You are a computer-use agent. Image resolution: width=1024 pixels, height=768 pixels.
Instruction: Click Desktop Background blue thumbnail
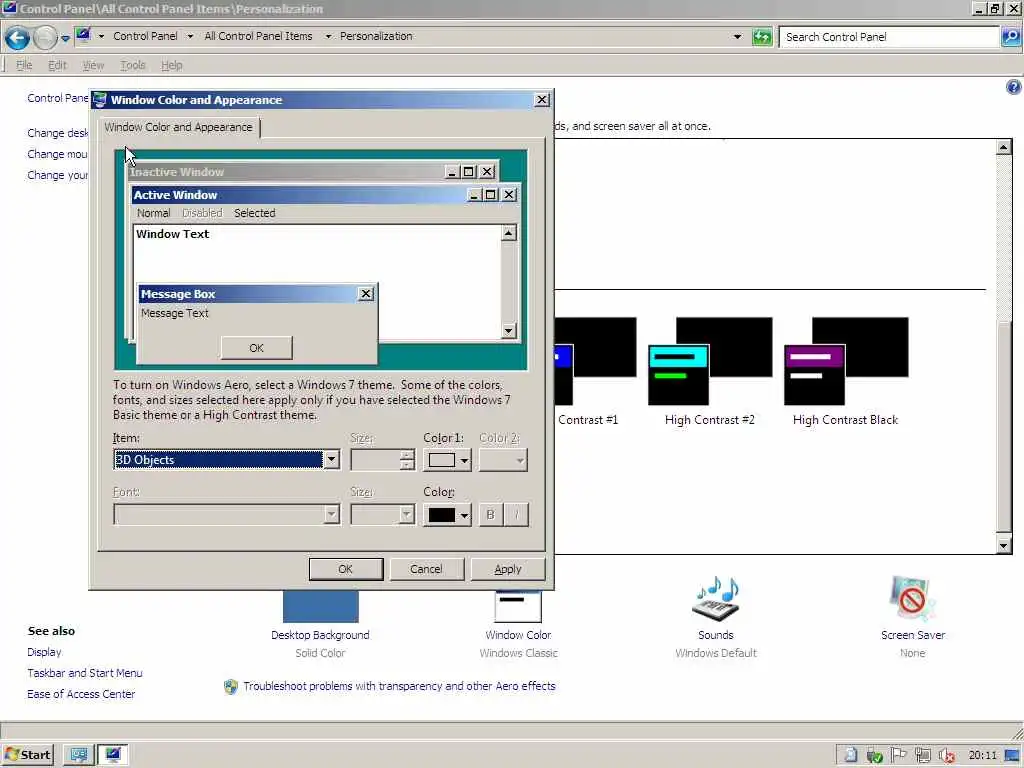320,607
